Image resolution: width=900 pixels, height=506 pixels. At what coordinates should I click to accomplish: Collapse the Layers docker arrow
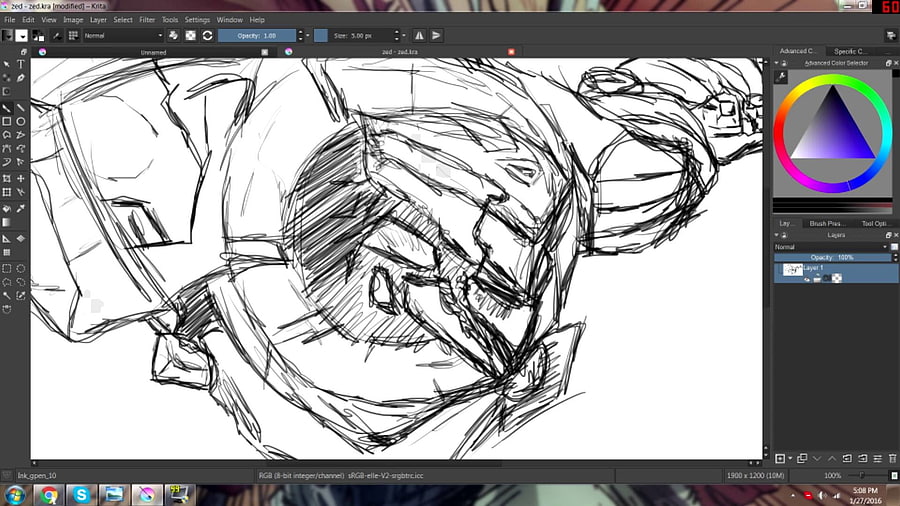pyautogui.click(x=777, y=235)
